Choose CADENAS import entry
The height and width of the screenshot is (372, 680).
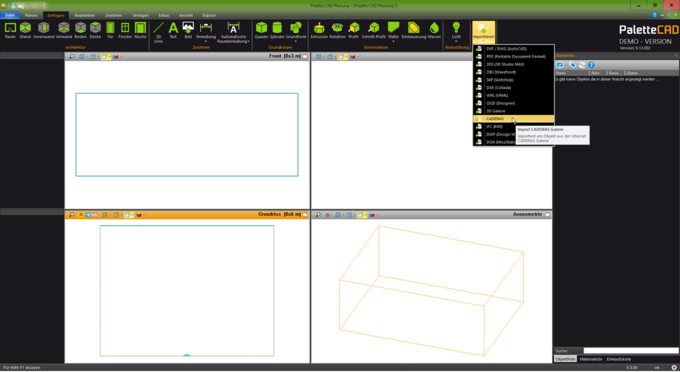(513, 119)
